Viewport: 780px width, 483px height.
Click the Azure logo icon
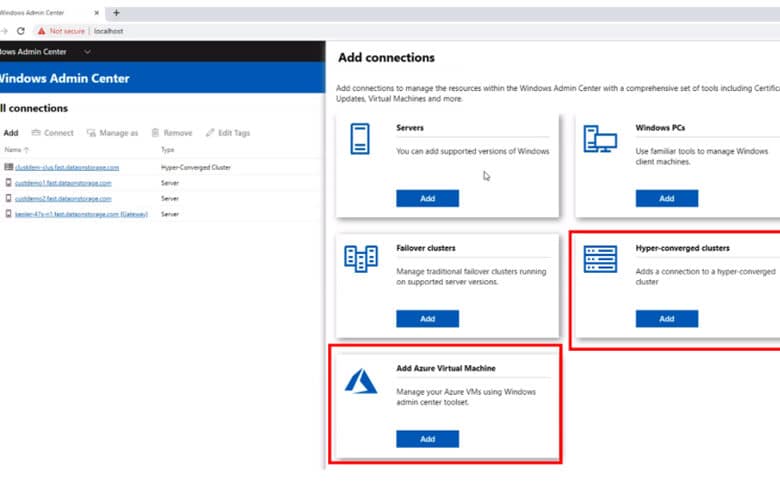pyautogui.click(x=361, y=381)
